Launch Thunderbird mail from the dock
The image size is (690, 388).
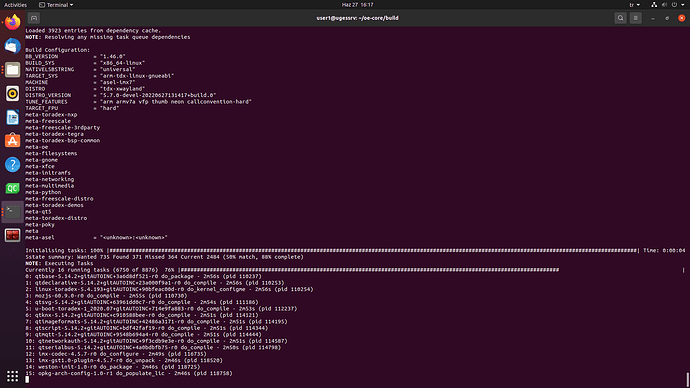coord(12,46)
